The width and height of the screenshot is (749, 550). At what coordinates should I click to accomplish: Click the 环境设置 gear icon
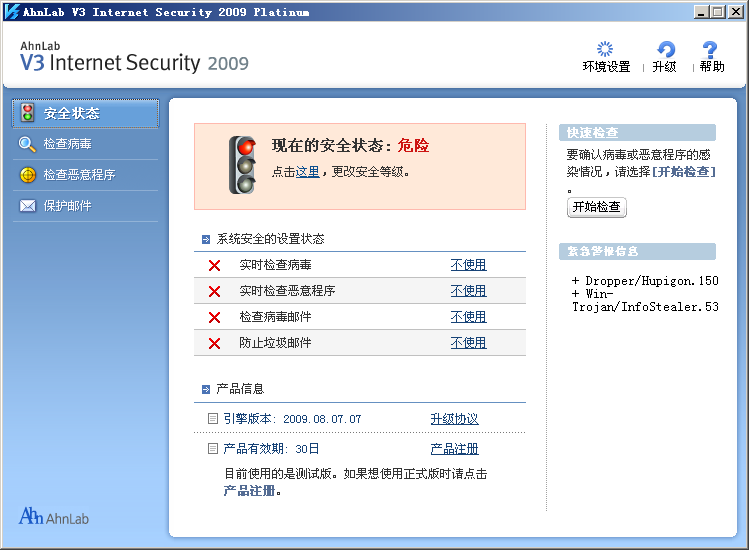[x=605, y=50]
